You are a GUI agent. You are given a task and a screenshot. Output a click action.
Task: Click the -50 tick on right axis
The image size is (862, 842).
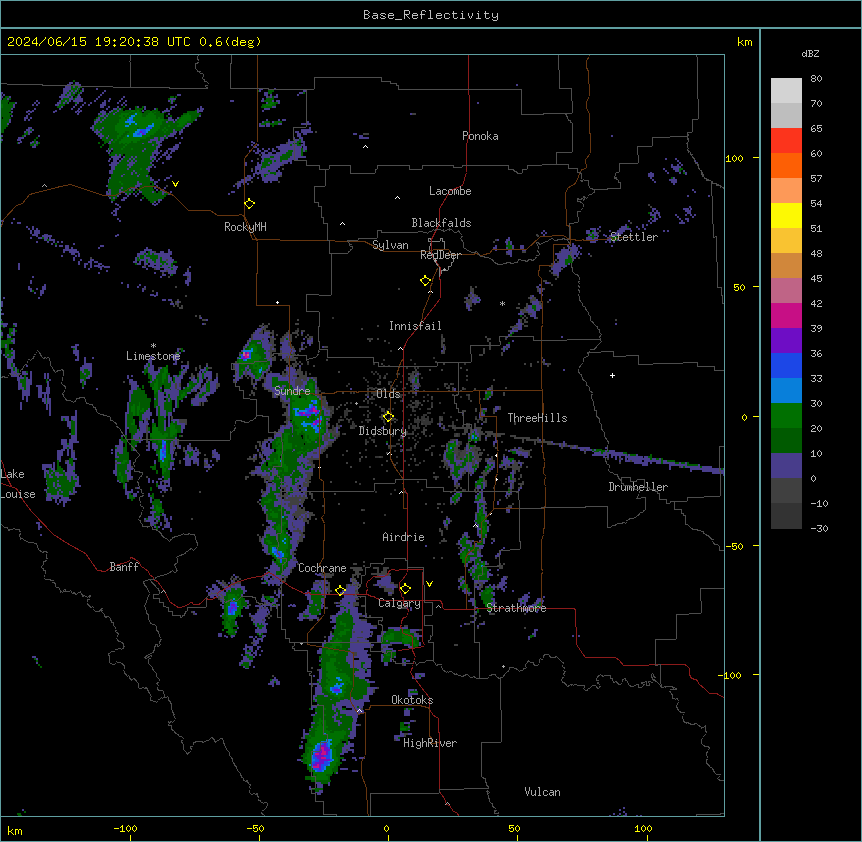click(x=734, y=546)
